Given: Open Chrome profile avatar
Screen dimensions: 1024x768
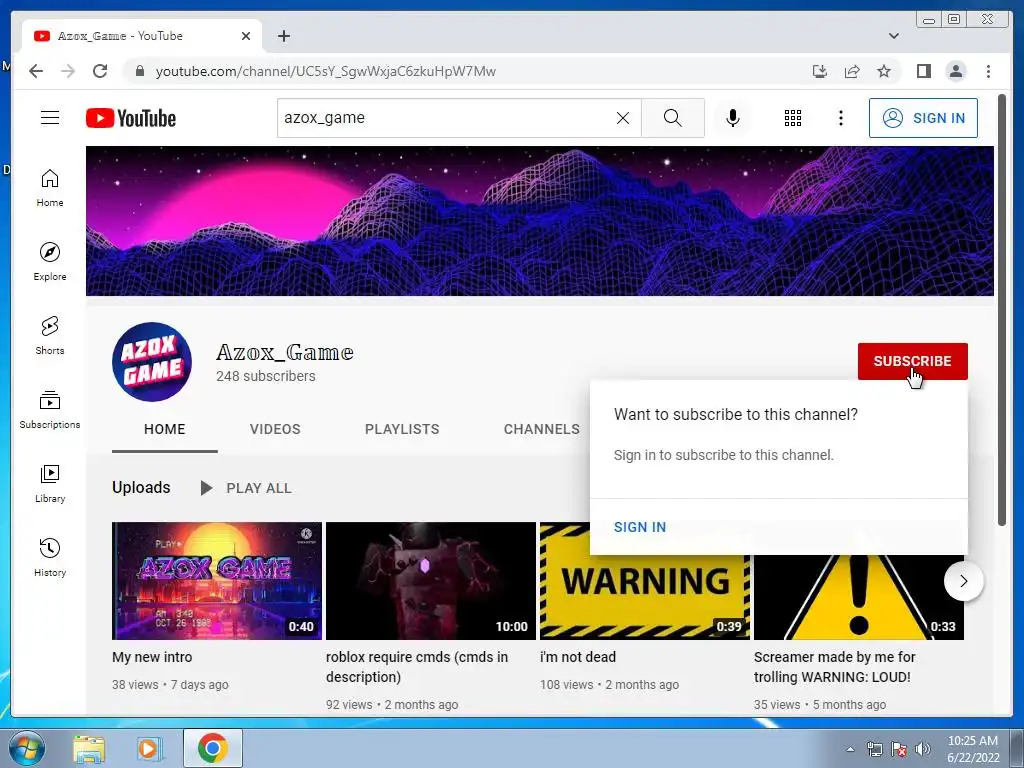Looking at the screenshot, I should tap(955, 71).
